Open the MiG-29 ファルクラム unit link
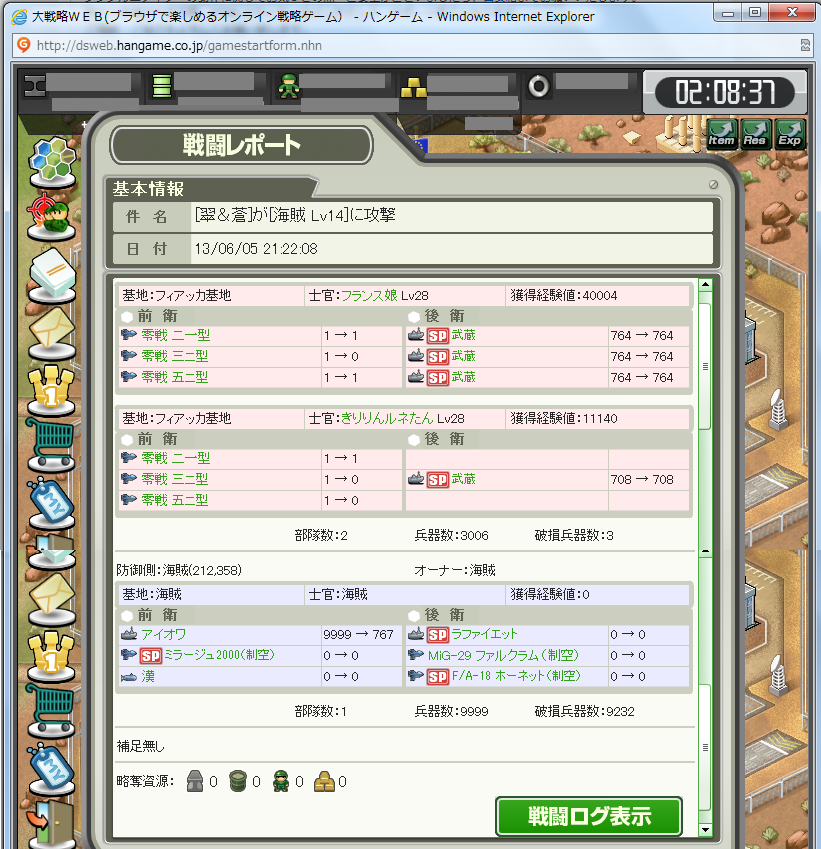Image resolution: width=821 pixels, height=849 pixels. [503, 656]
